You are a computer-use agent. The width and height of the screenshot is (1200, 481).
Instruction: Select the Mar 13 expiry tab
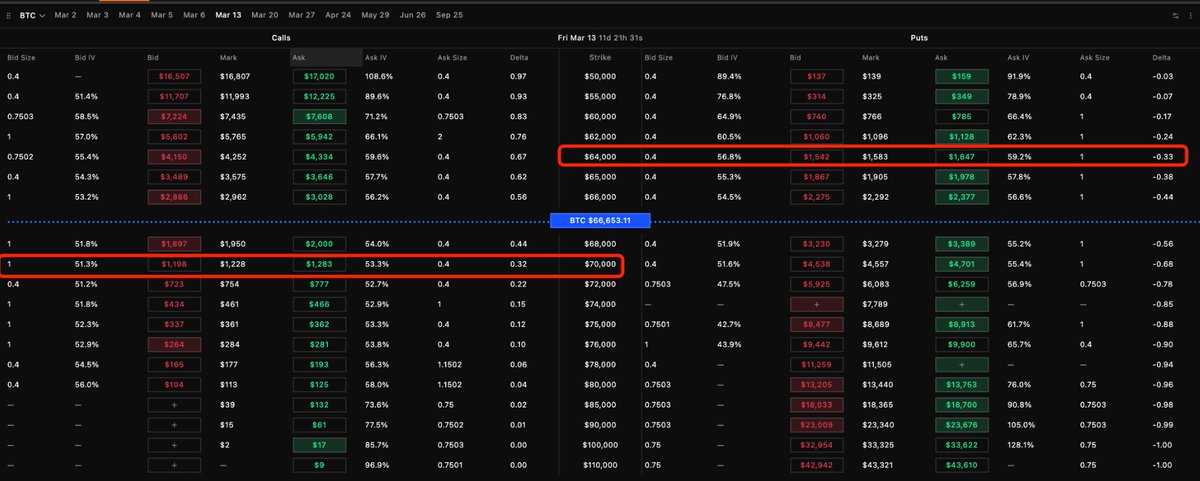pos(228,16)
